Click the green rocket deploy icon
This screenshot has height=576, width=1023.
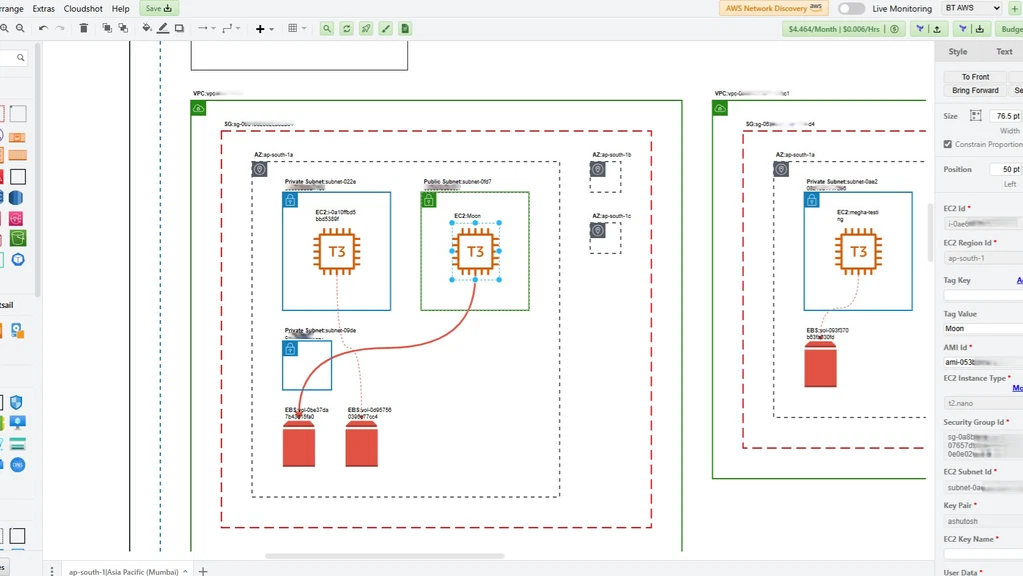tap(366, 29)
